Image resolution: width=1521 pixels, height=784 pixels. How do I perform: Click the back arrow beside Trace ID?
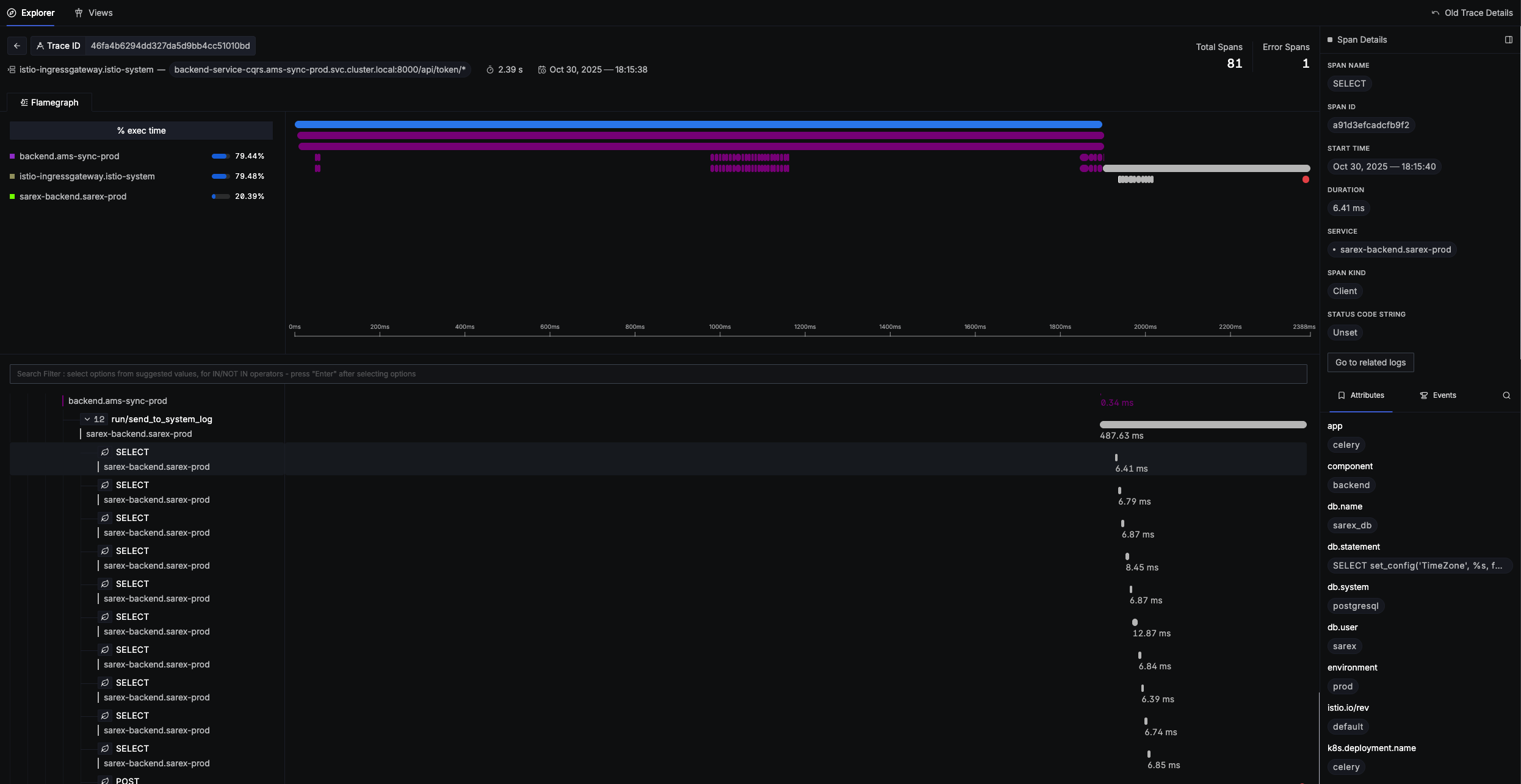pos(17,46)
